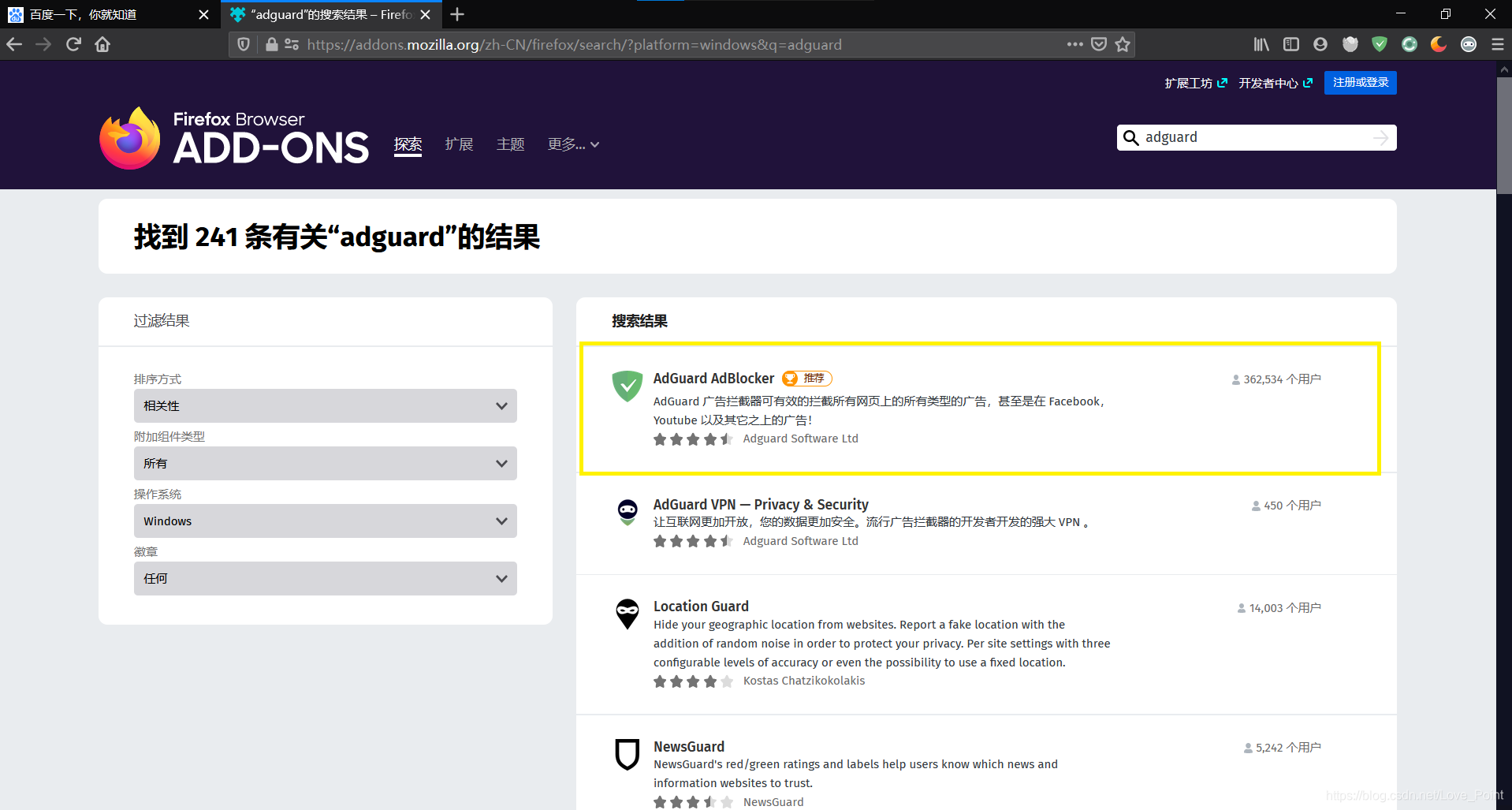Image resolution: width=1512 pixels, height=810 pixels.
Task: Click the 5,242 个用户 count
Action: pyautogui.click(x=1283, y=748)
